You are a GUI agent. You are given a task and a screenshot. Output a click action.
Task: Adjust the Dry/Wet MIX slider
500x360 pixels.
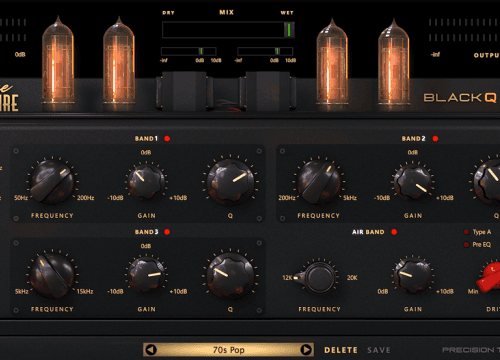[228, 30]
